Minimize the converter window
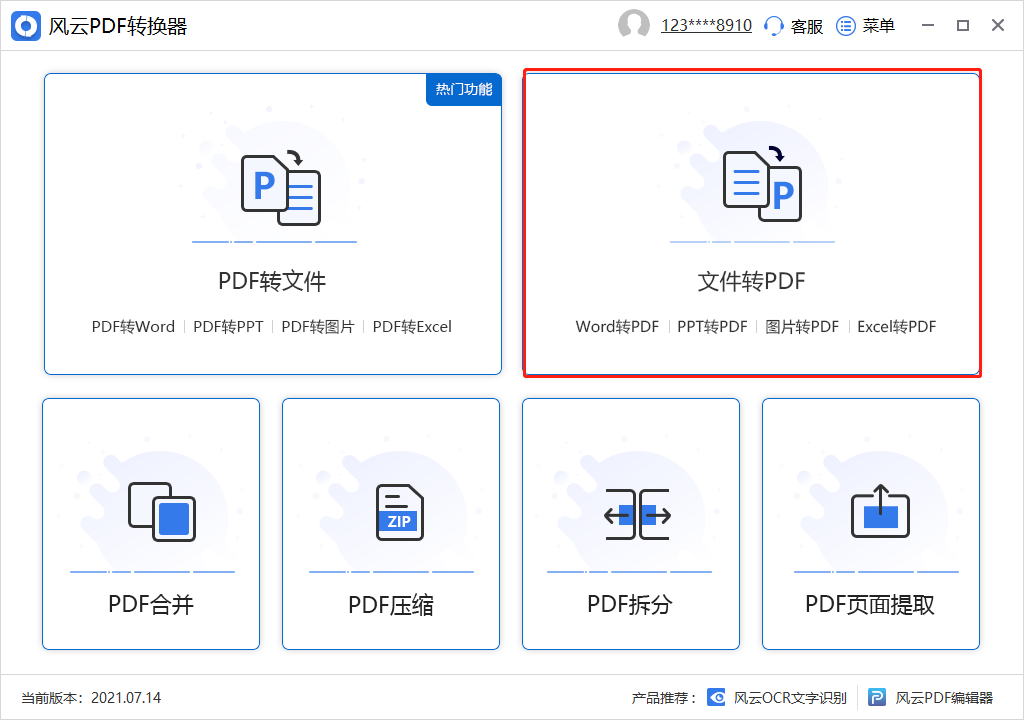This screenshot has width=1024, height=720. point(928,25)
